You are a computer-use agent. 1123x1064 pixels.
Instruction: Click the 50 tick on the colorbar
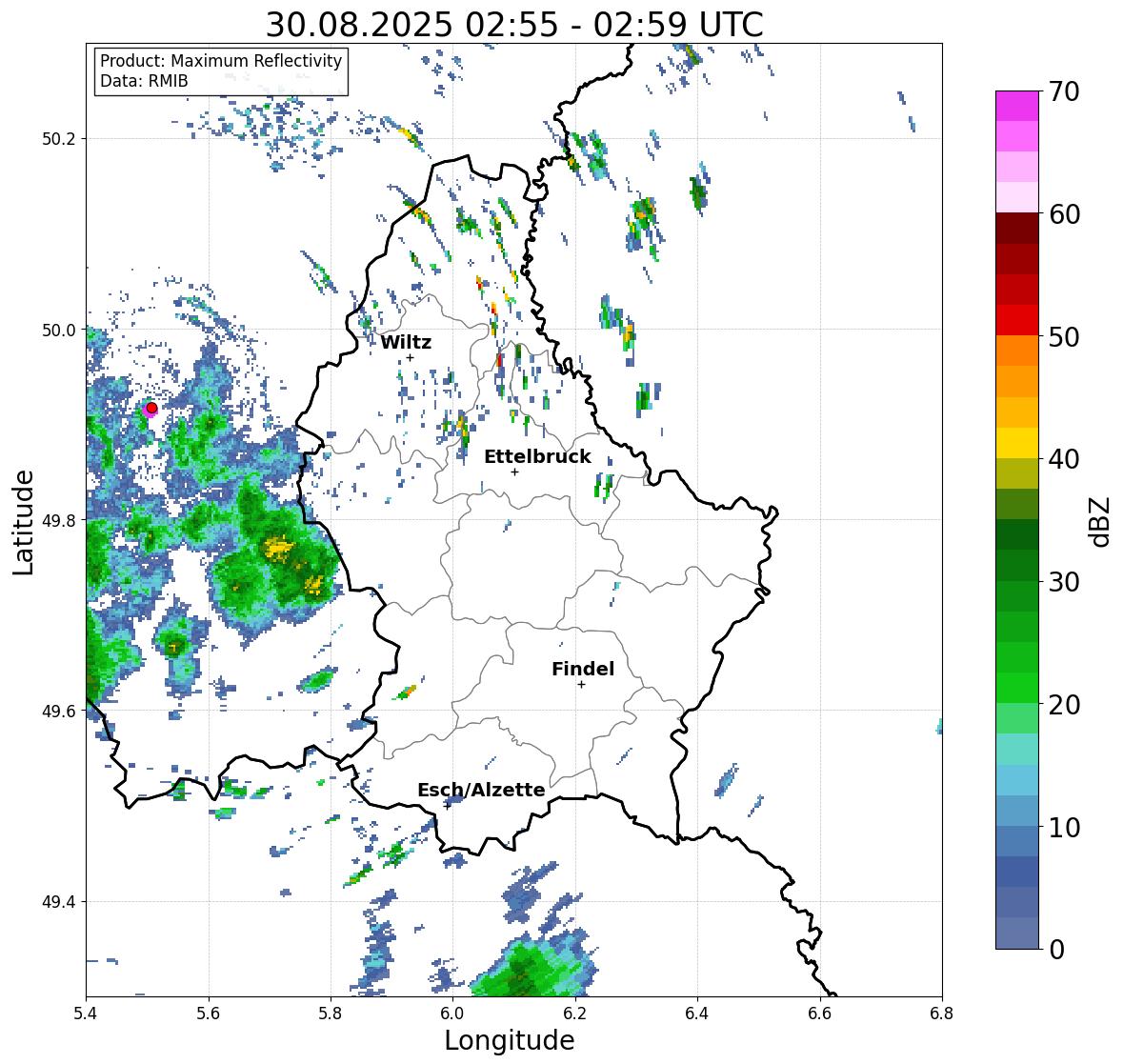click(1064, 336)
